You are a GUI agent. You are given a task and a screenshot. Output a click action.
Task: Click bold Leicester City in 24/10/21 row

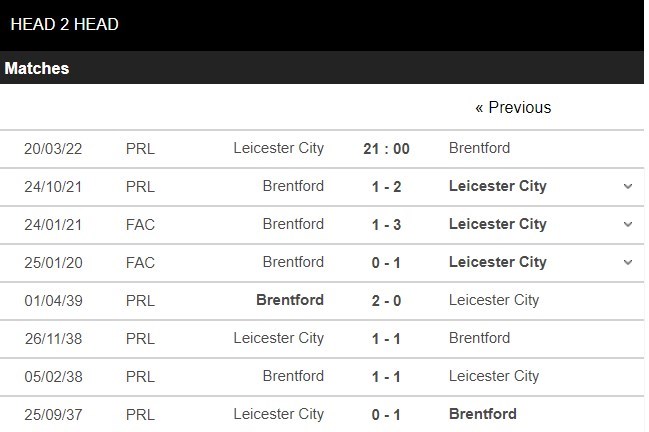498,186
